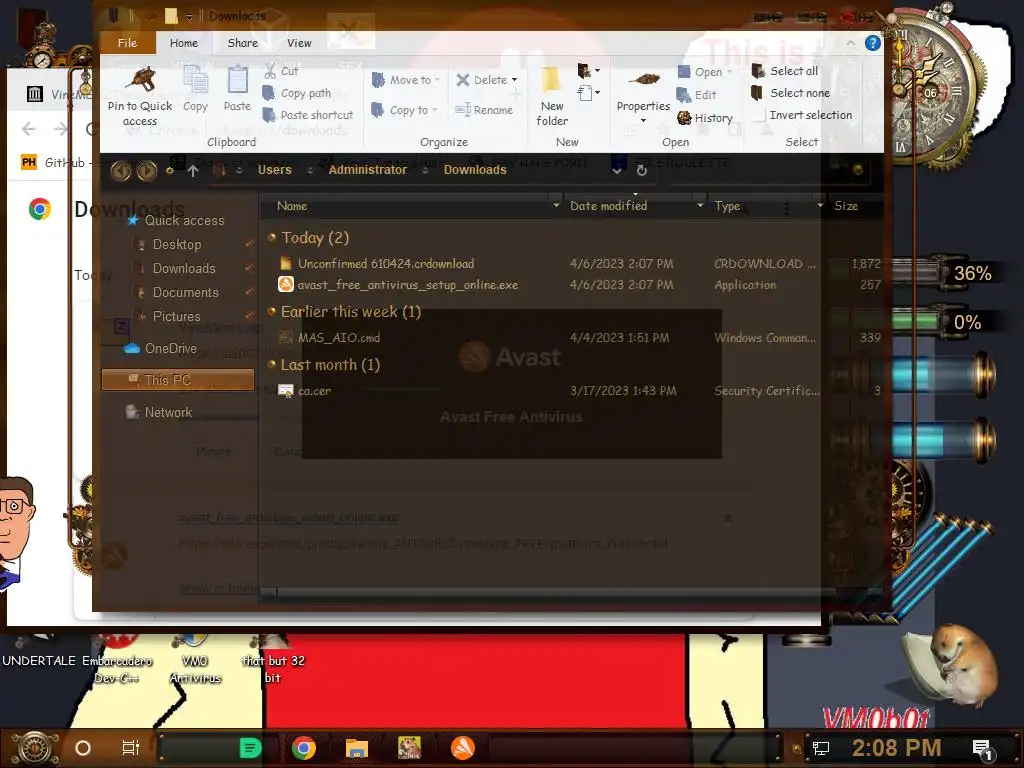This screenshot has height=768, width=1024.
Task: Click the Cut scissors command
Action: [281, 71]
